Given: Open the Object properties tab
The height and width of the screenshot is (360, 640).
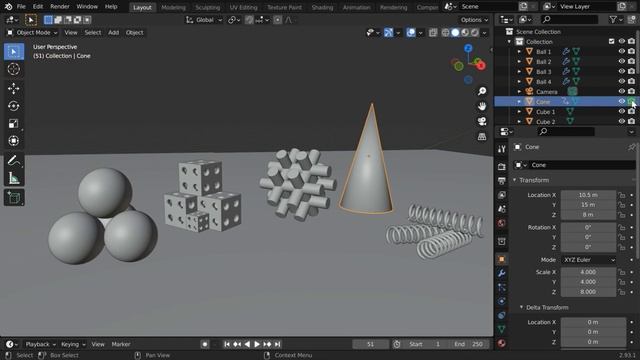Looking at the screenshot, I should (x=502, y=259).
